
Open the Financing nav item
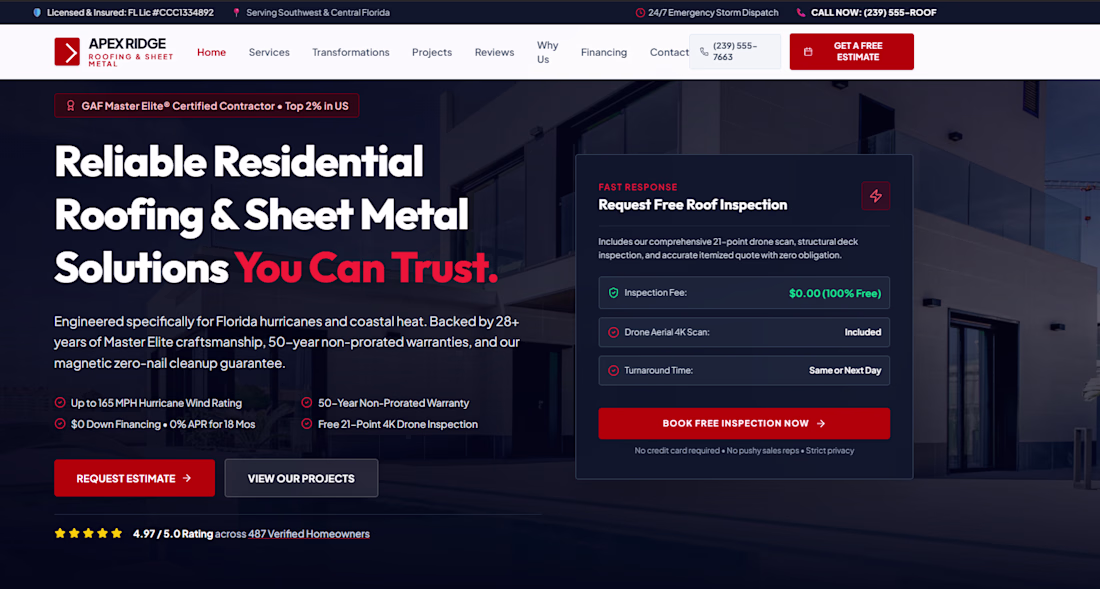[604, 52]
